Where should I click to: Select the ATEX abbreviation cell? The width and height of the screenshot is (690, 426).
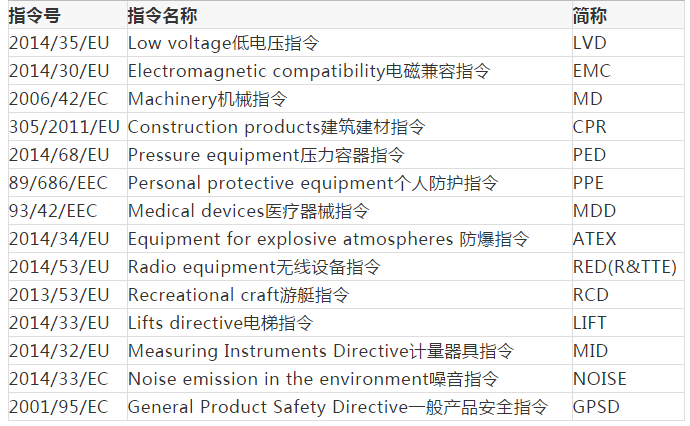[594, 239]
